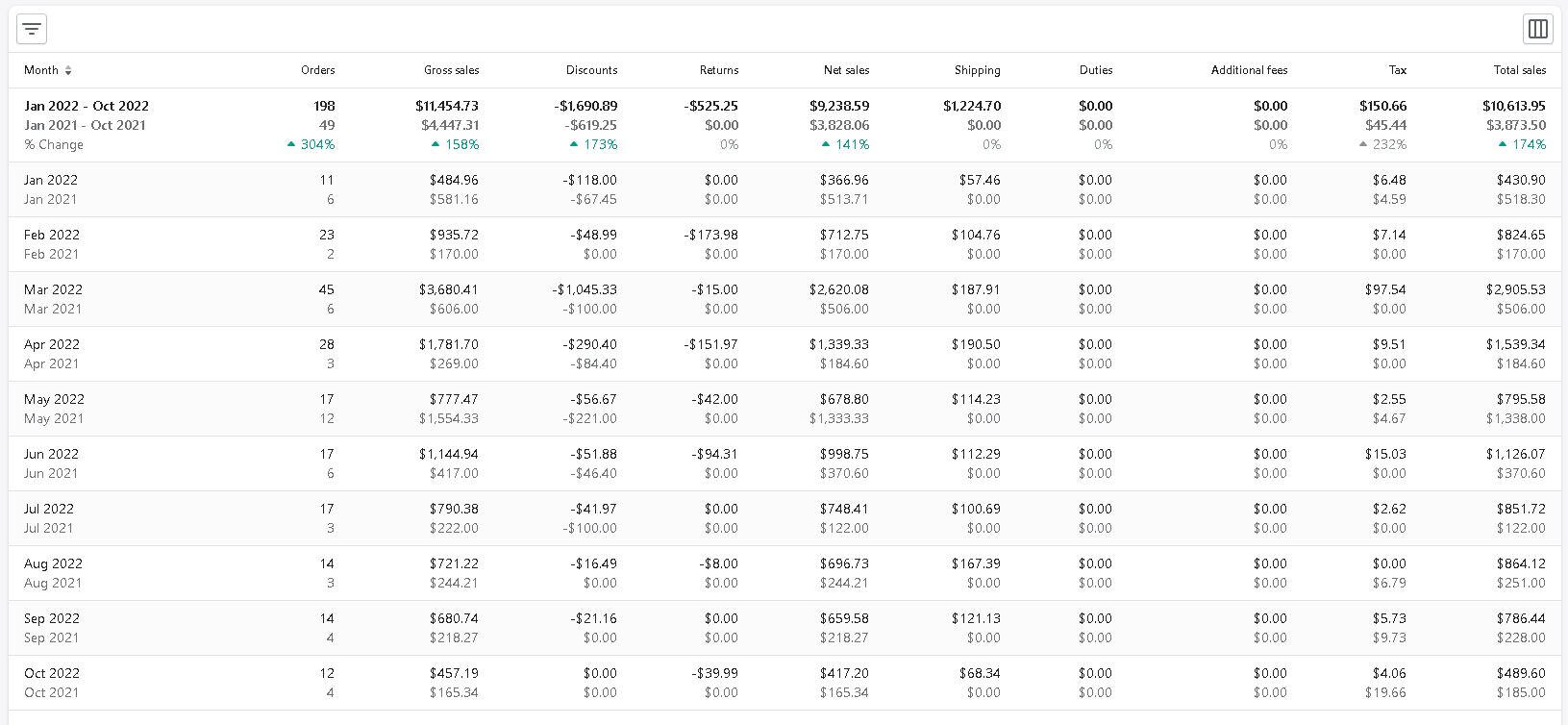Click Oct 2022 returns -$39.99
Screen dimensions: 1568x725
pos(715,673)
